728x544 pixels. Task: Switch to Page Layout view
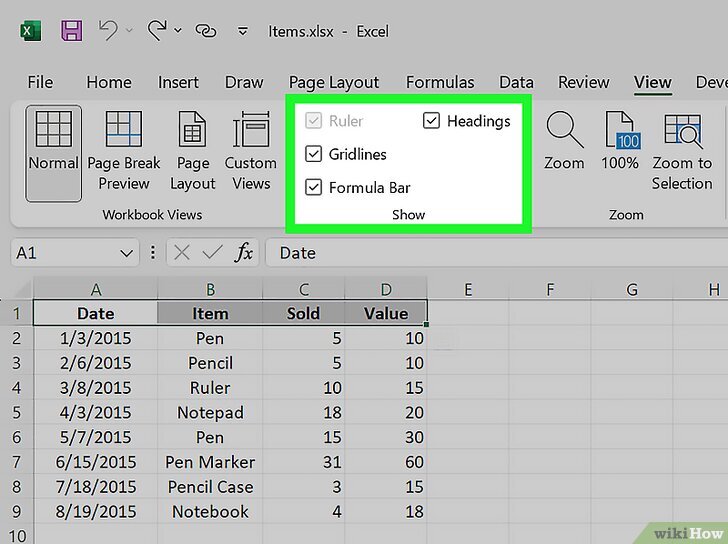tap(192, 153)
